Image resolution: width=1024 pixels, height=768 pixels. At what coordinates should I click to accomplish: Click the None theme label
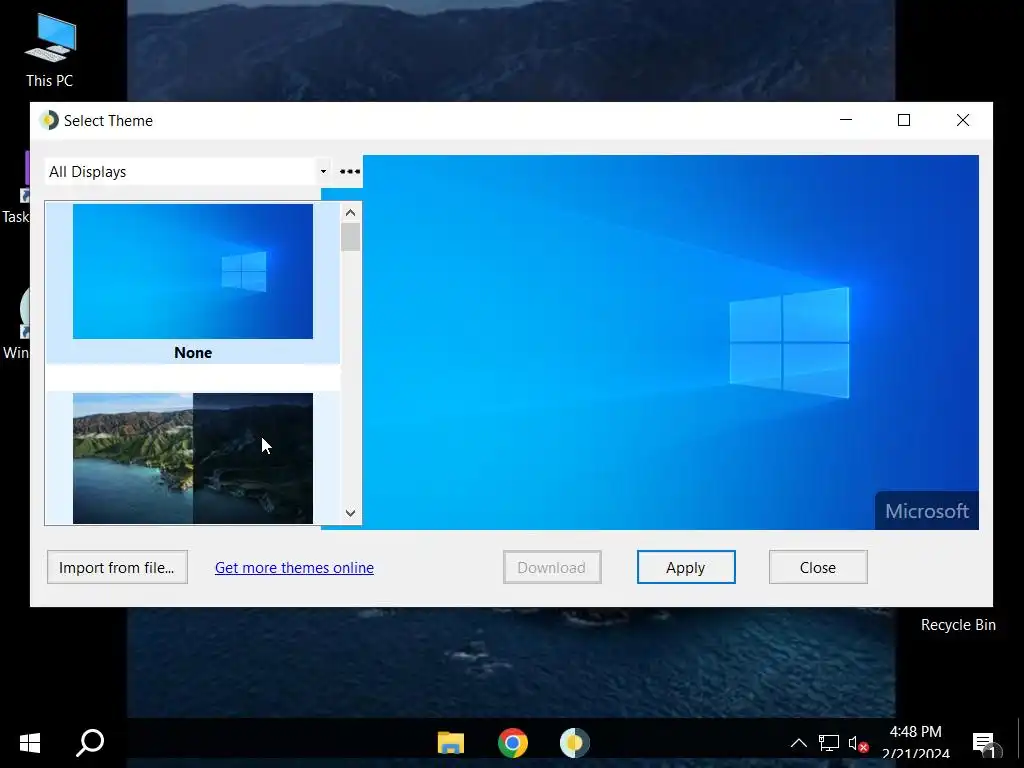[x=193, y=353]
